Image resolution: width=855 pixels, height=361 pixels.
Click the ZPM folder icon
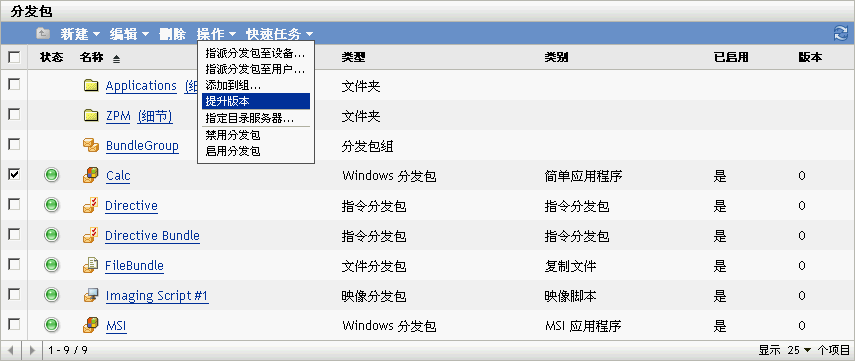coord(91,116)
